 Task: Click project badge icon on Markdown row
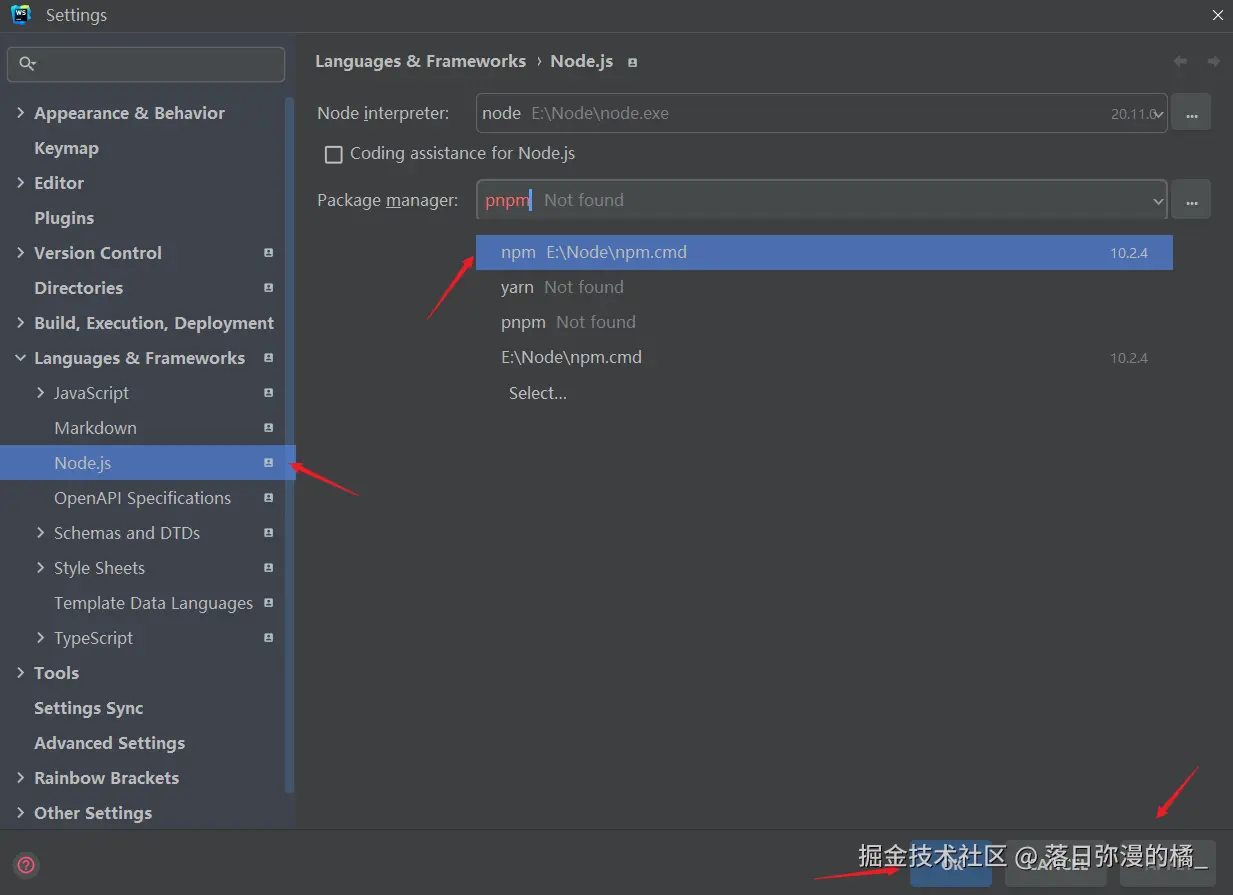click(268, 428)
